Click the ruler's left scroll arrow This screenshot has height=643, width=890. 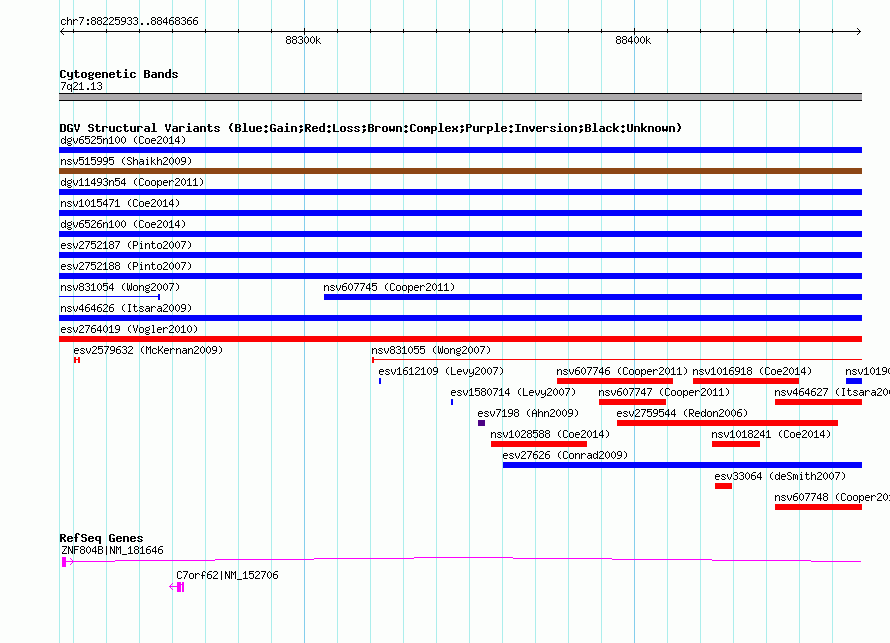pyautogui.click(x=63, y=32)
